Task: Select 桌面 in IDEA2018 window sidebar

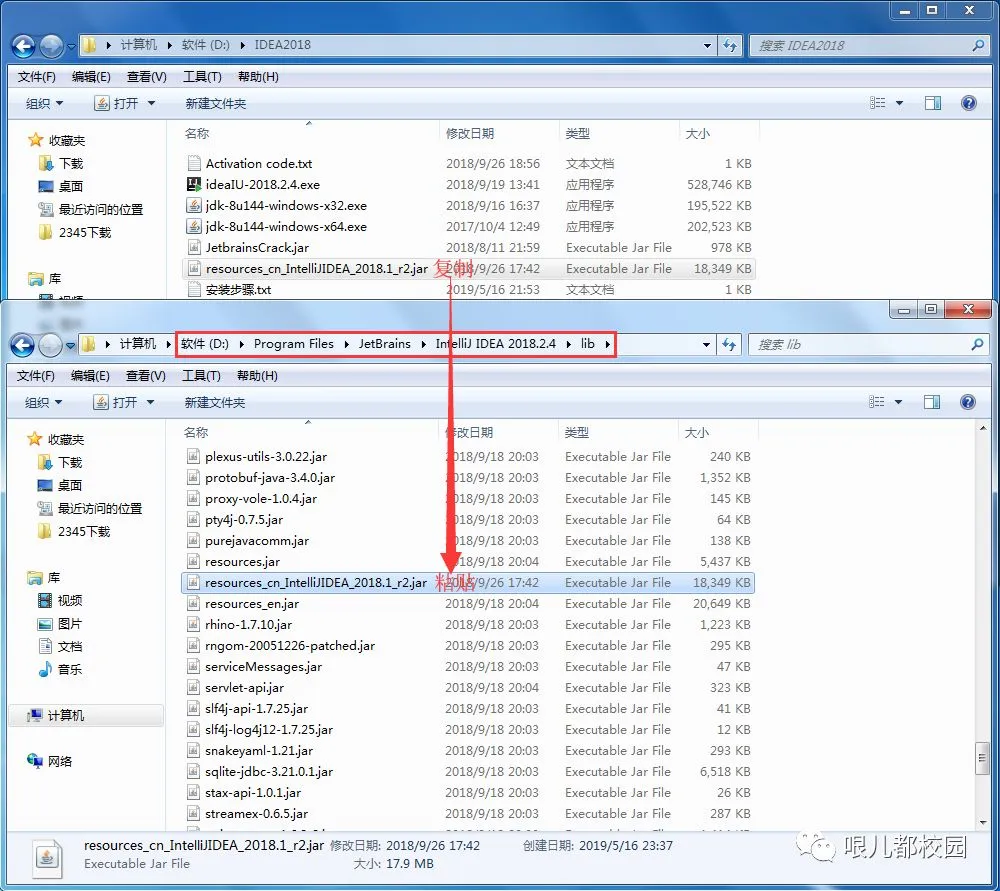Action: (x=71, y=186)
